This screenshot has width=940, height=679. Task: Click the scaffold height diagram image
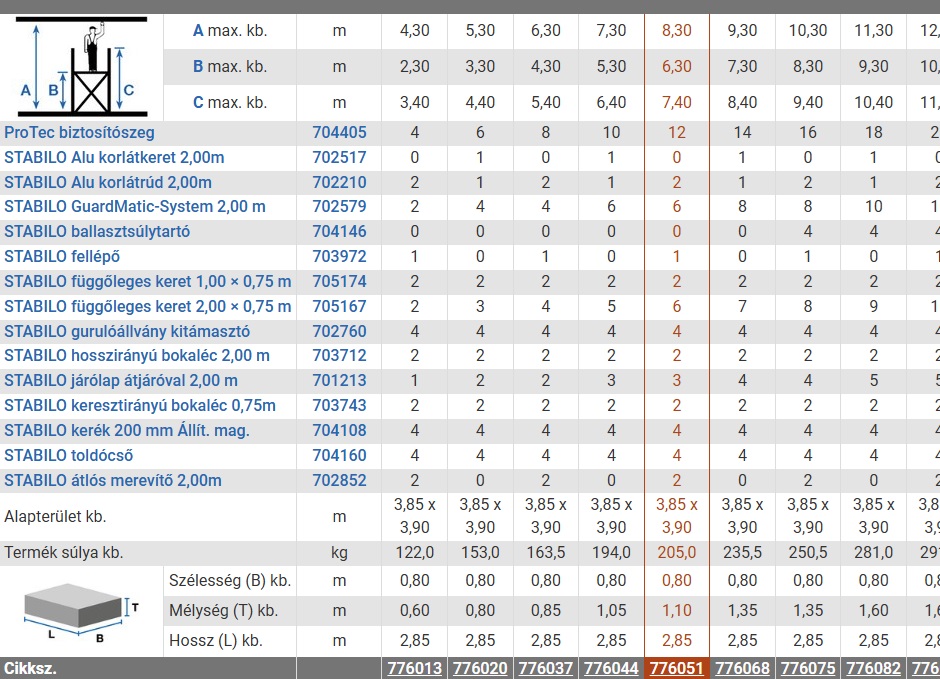(81, 67)
